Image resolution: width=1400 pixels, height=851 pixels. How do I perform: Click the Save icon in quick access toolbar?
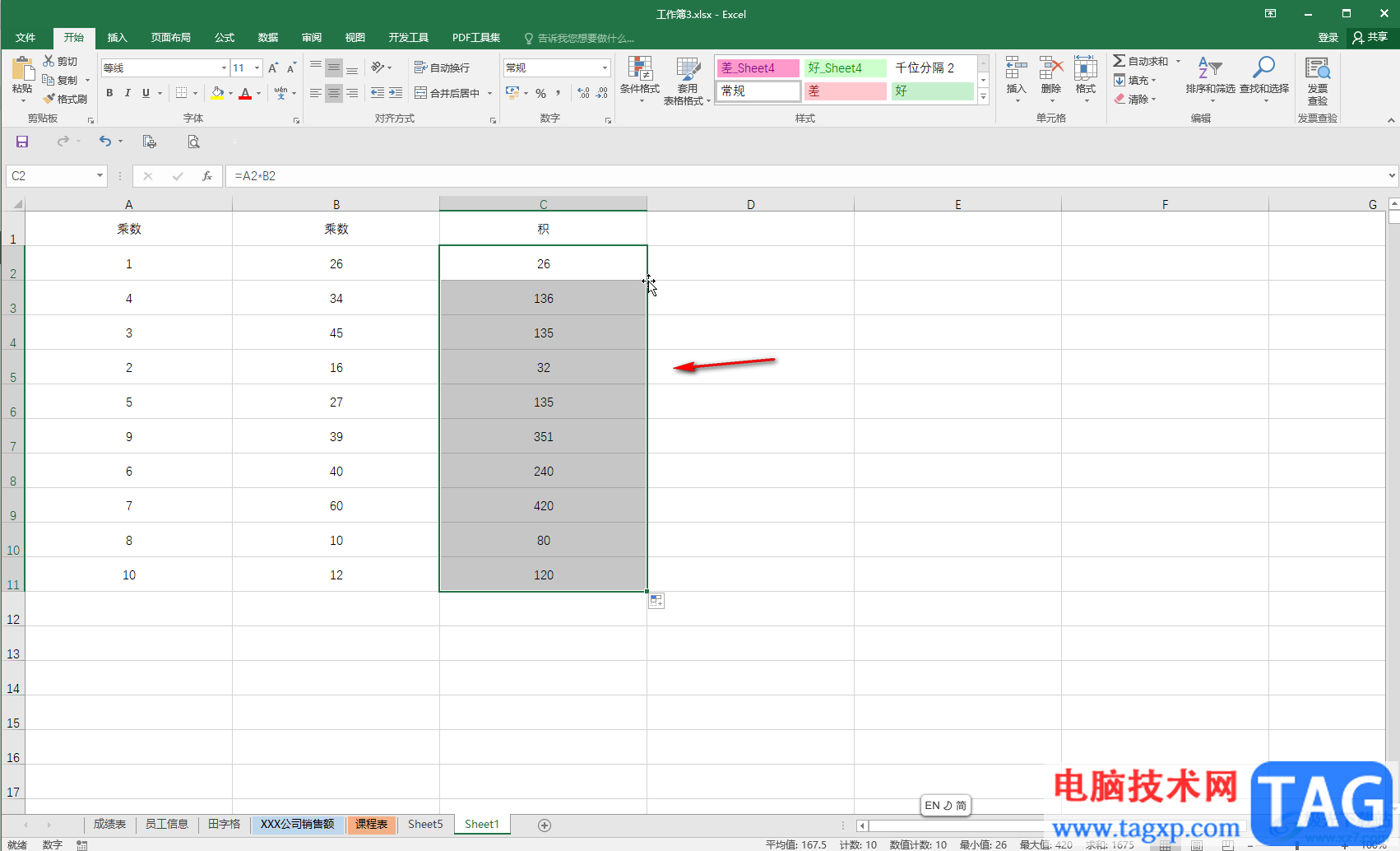tap(22, 142)
